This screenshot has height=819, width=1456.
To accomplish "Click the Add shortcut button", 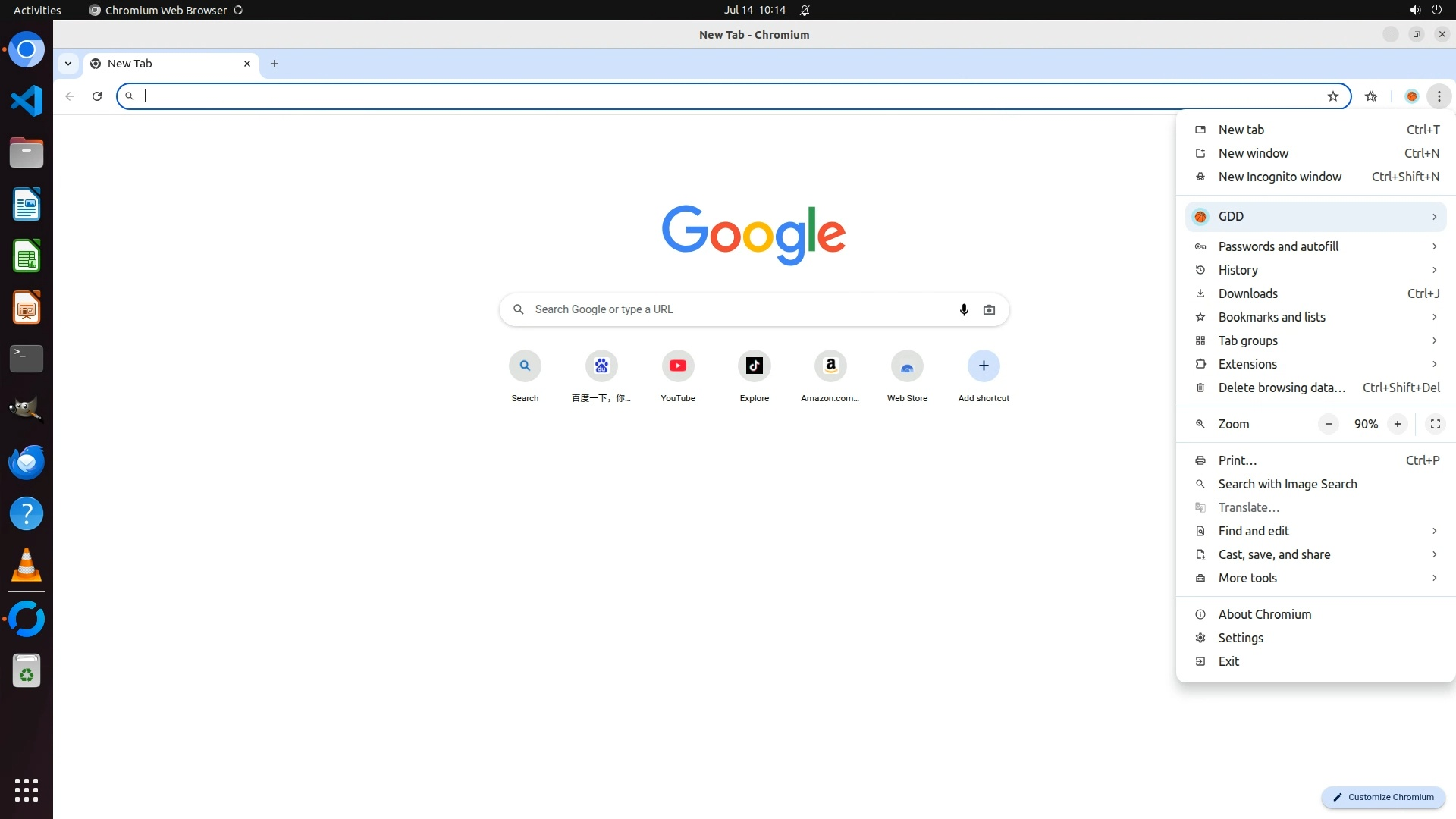I will pyautogui.click(x=983, y=366).
